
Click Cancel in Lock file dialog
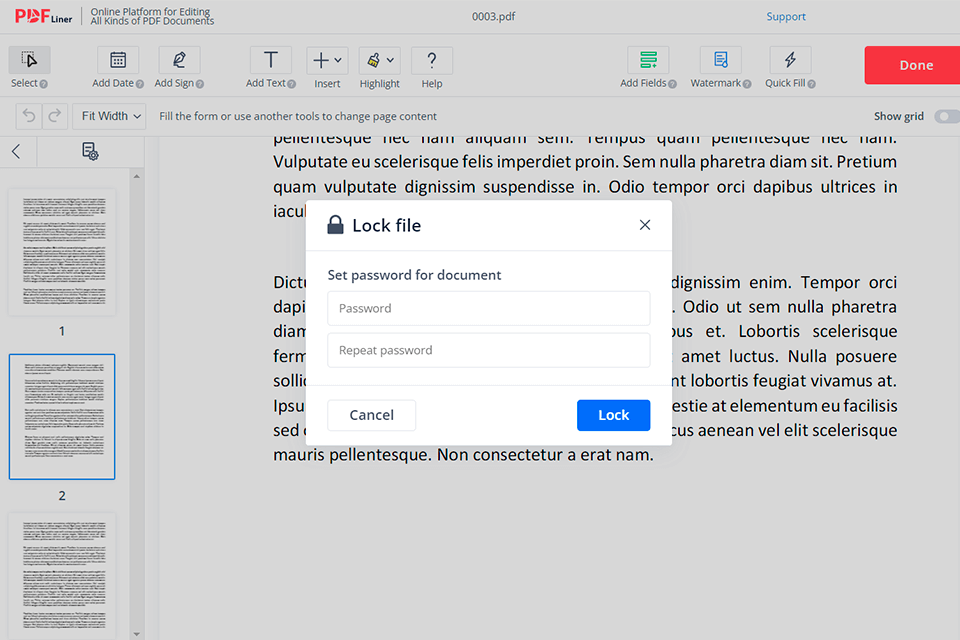(x=372, y=415)
